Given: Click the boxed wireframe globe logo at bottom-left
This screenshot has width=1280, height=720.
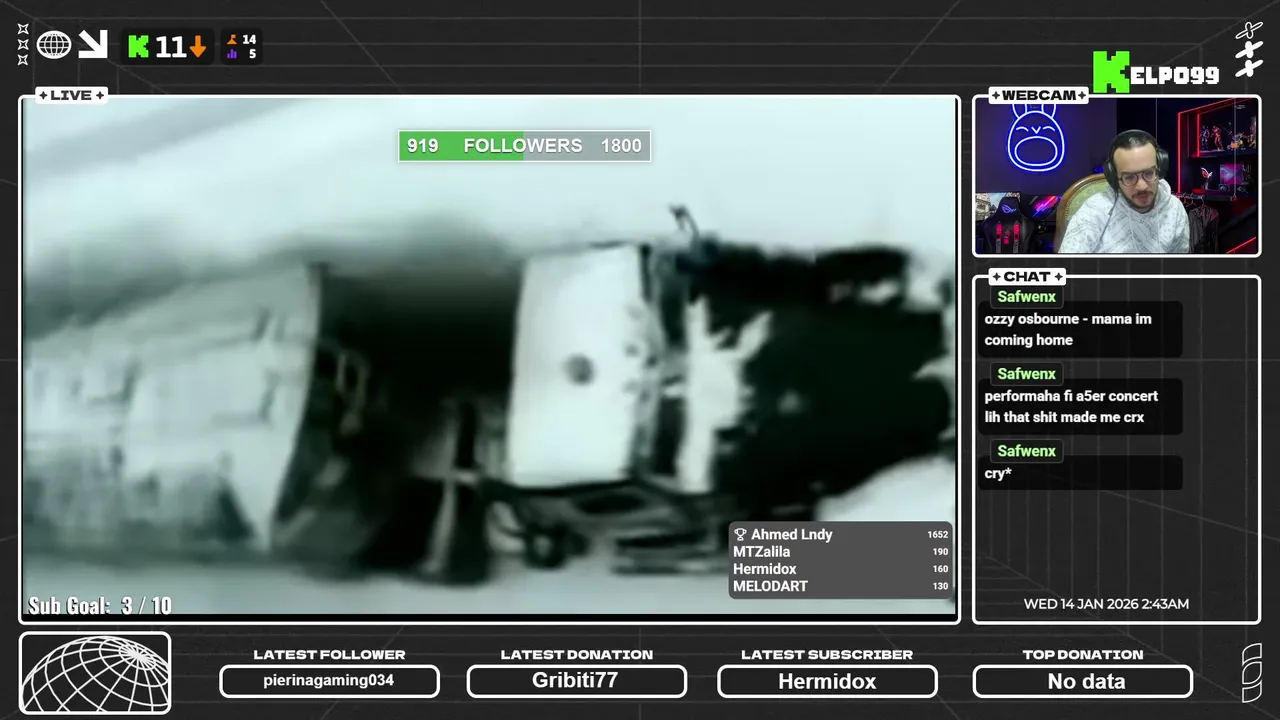Looking at the screenshot, I should point(95,673).
